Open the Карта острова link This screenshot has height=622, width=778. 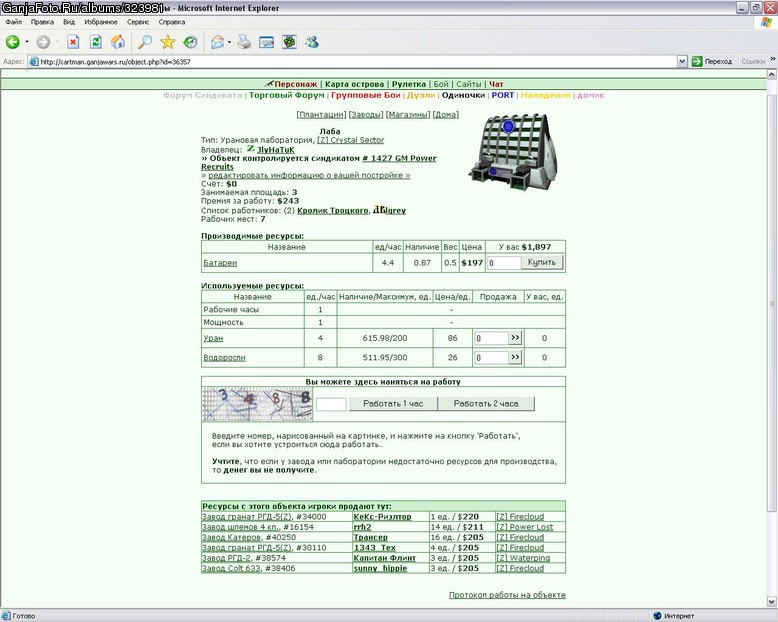[354, 84]
